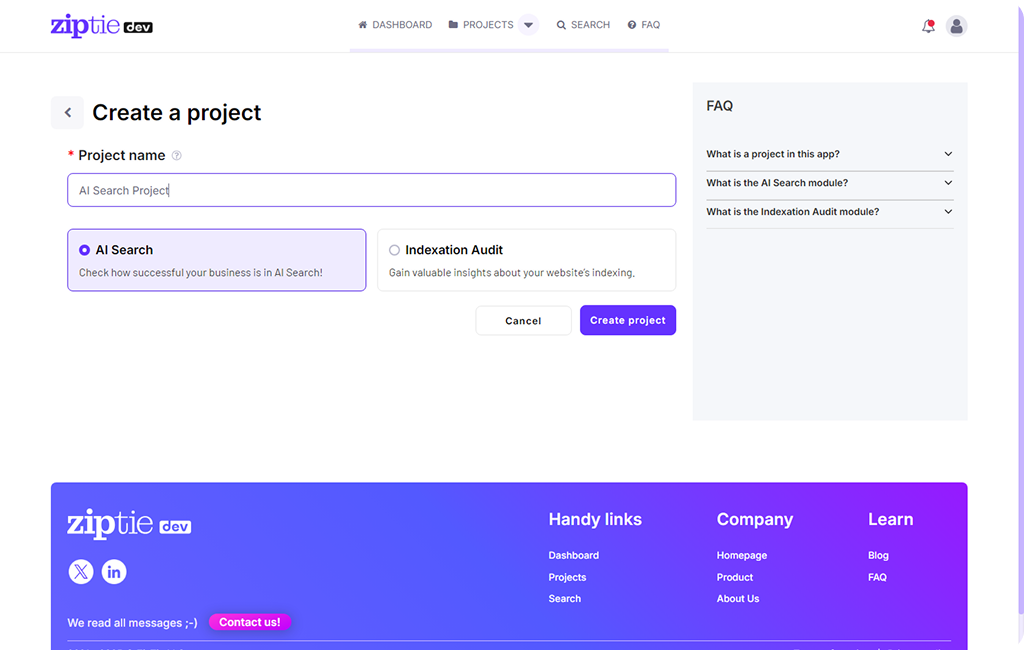
Task: Expand 'What is the AI Search module?' question
Action: (829, 183)
